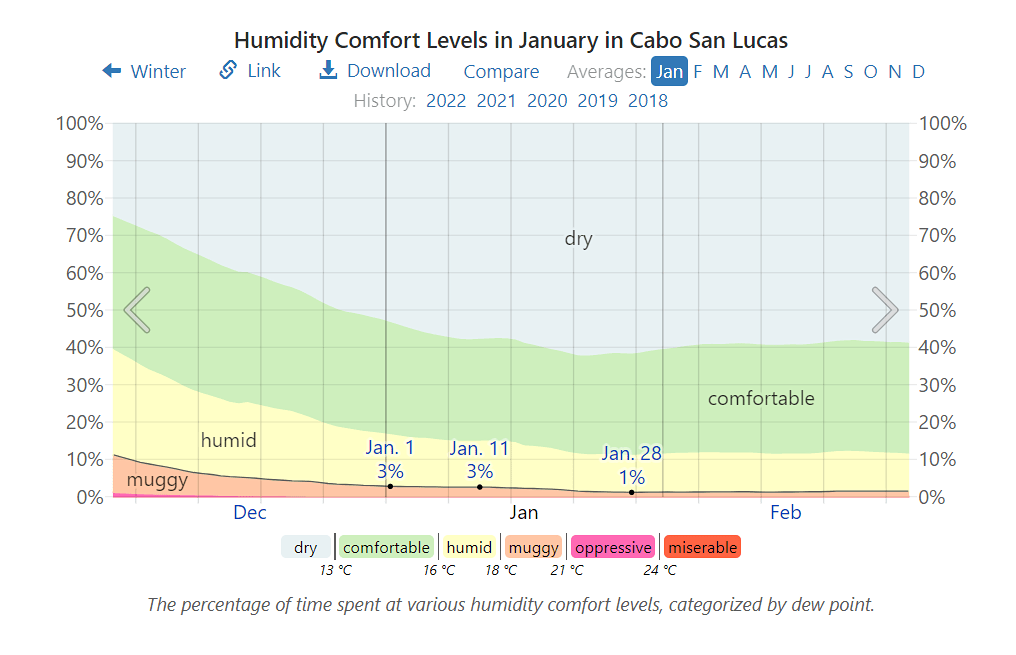This screenshot has height=655, width=1016.
Task: Open the 2019 historical data
Action: point(597,100)
